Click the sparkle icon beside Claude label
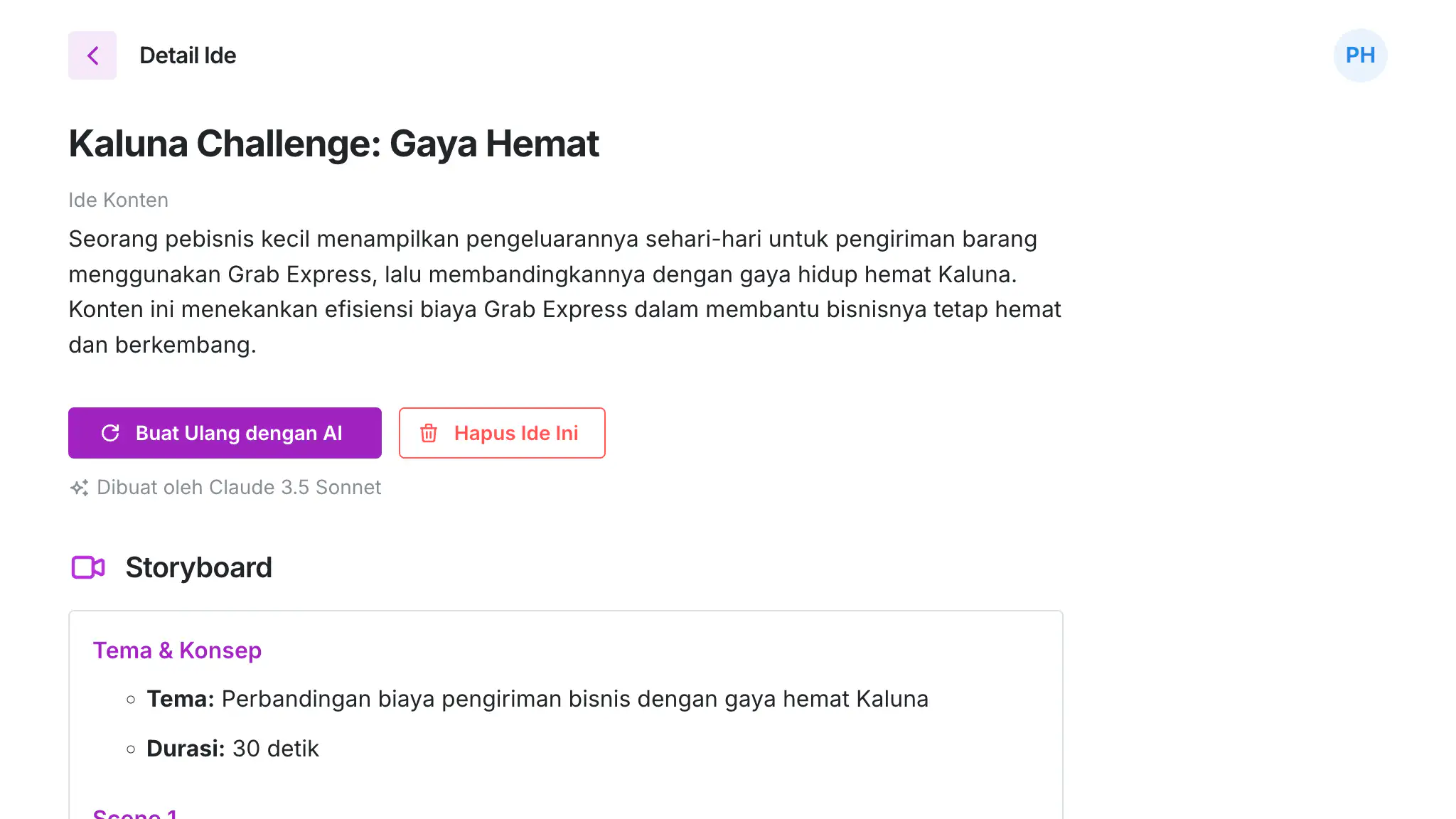 pyautogui.click(x=79, y=488)
